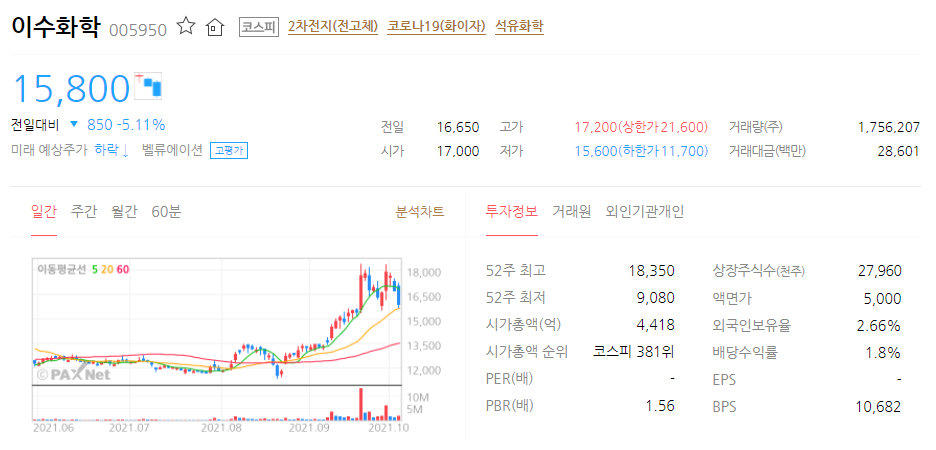Image resolution: width=936 pixels, height=450 pixels.
Task: Switch chart to 일간 tab
Action: pyautogui.click(x=44, y=211)
